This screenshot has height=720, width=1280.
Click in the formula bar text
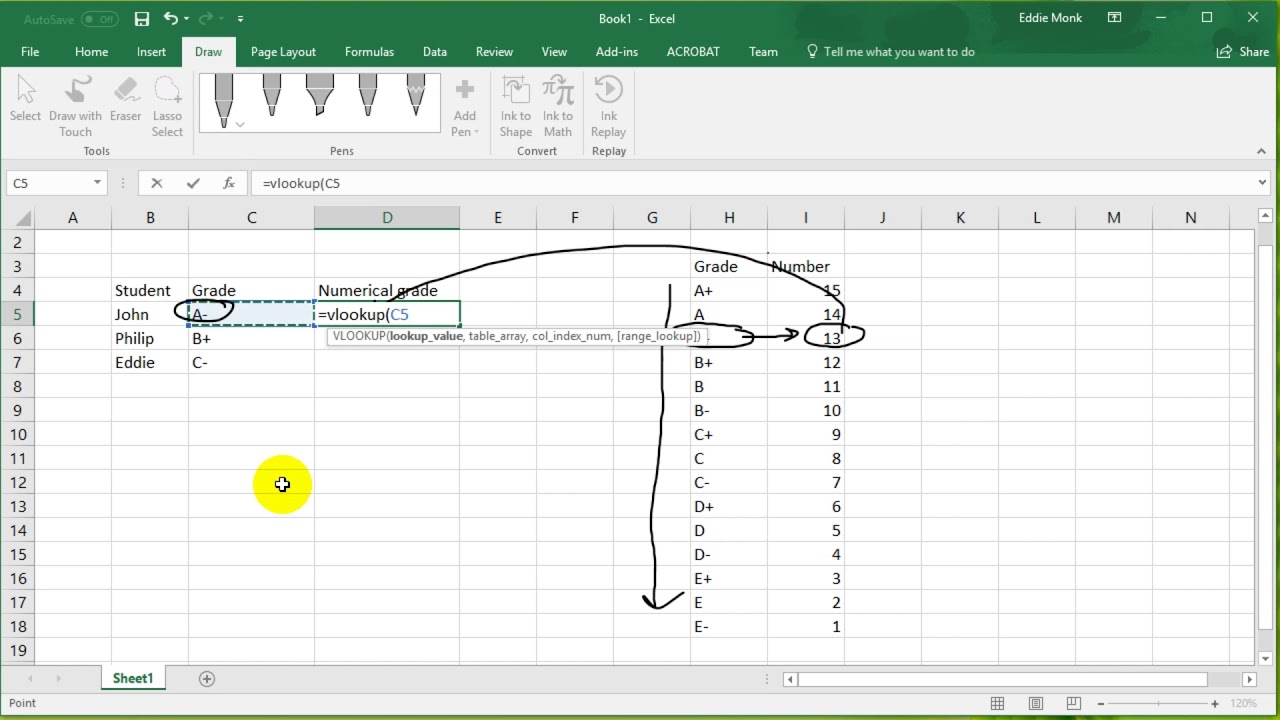(x=750, y=183)
